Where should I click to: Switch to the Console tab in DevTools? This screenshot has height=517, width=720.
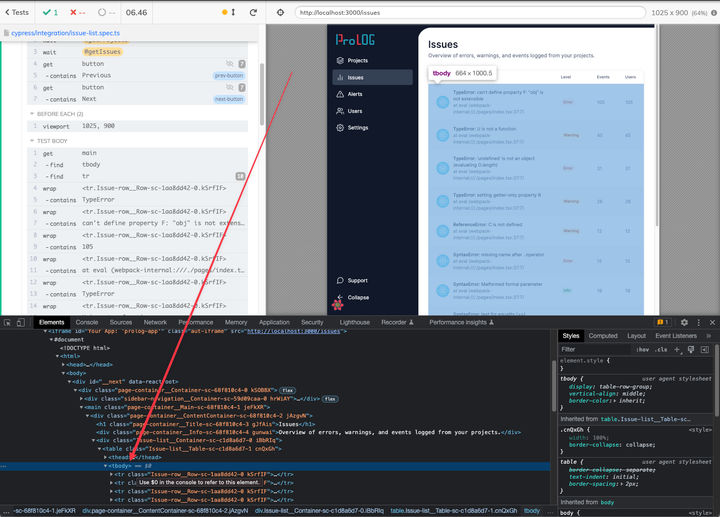87,322
